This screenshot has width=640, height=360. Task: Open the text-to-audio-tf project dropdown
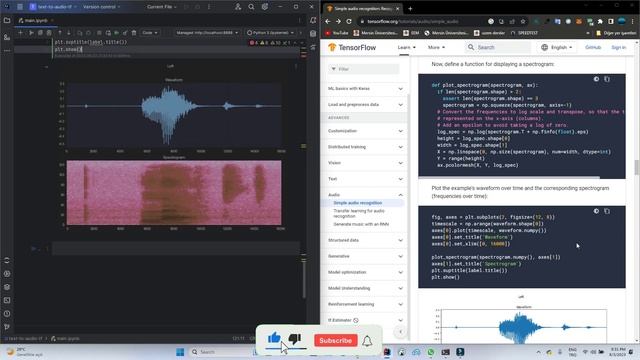(x=53, y=7)
